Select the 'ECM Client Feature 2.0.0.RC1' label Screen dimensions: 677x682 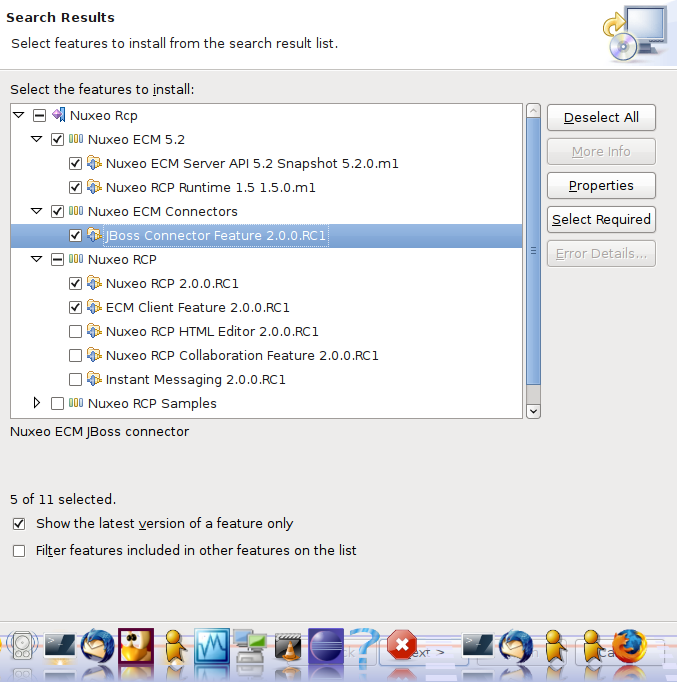[198, 307]
